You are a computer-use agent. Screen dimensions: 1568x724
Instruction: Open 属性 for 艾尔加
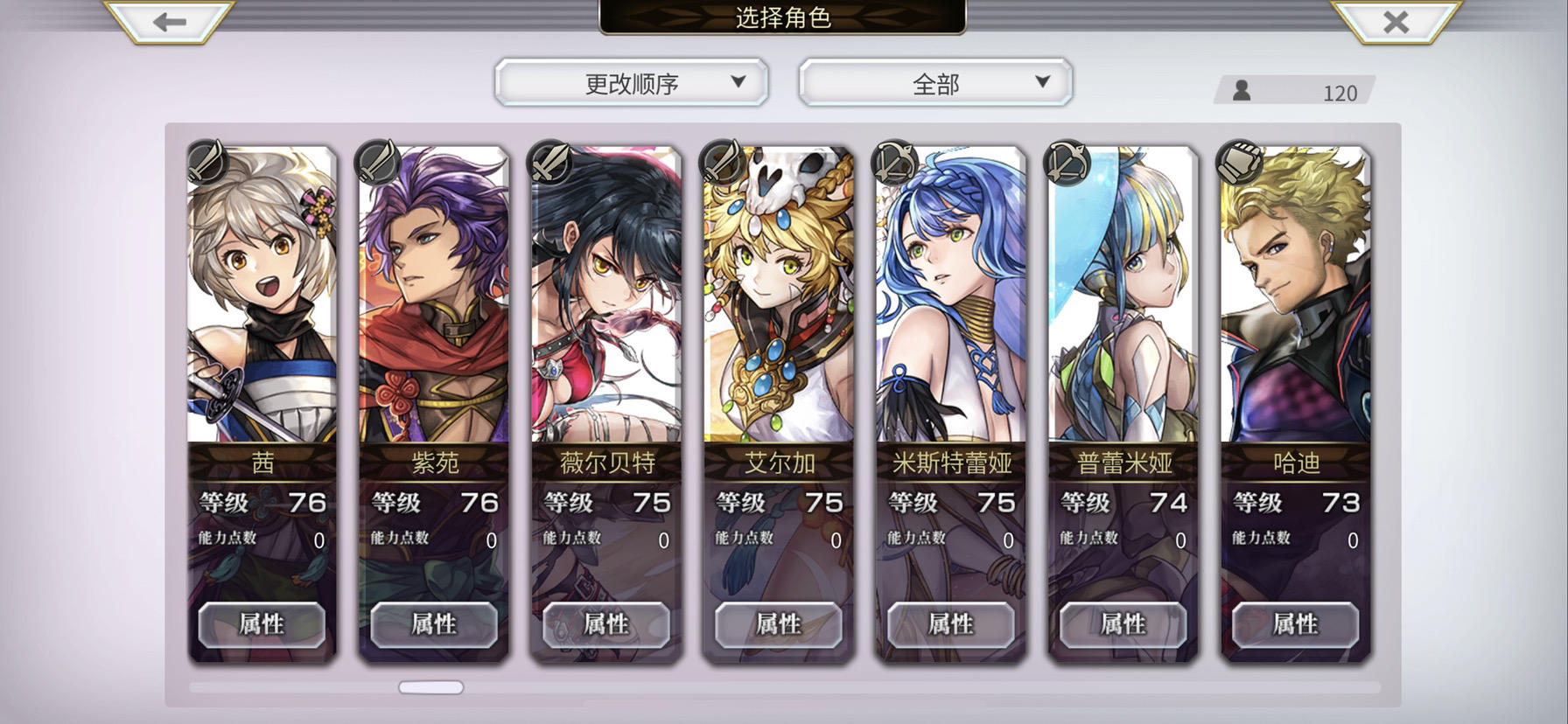click(x=778, y=624)
